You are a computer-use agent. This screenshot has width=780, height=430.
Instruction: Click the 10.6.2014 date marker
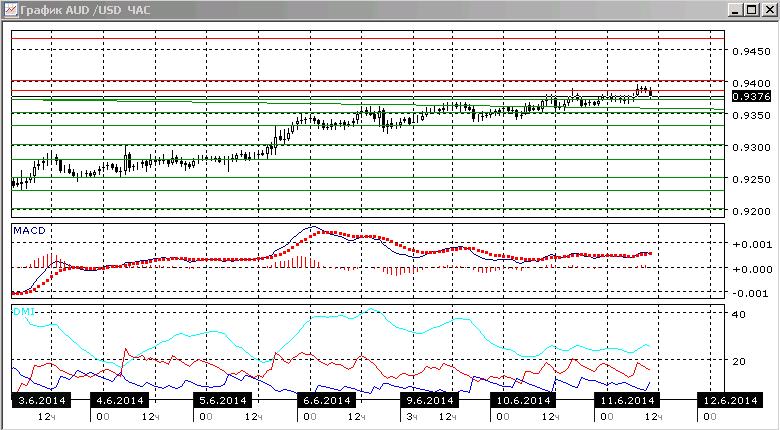(x=523, y=400)
